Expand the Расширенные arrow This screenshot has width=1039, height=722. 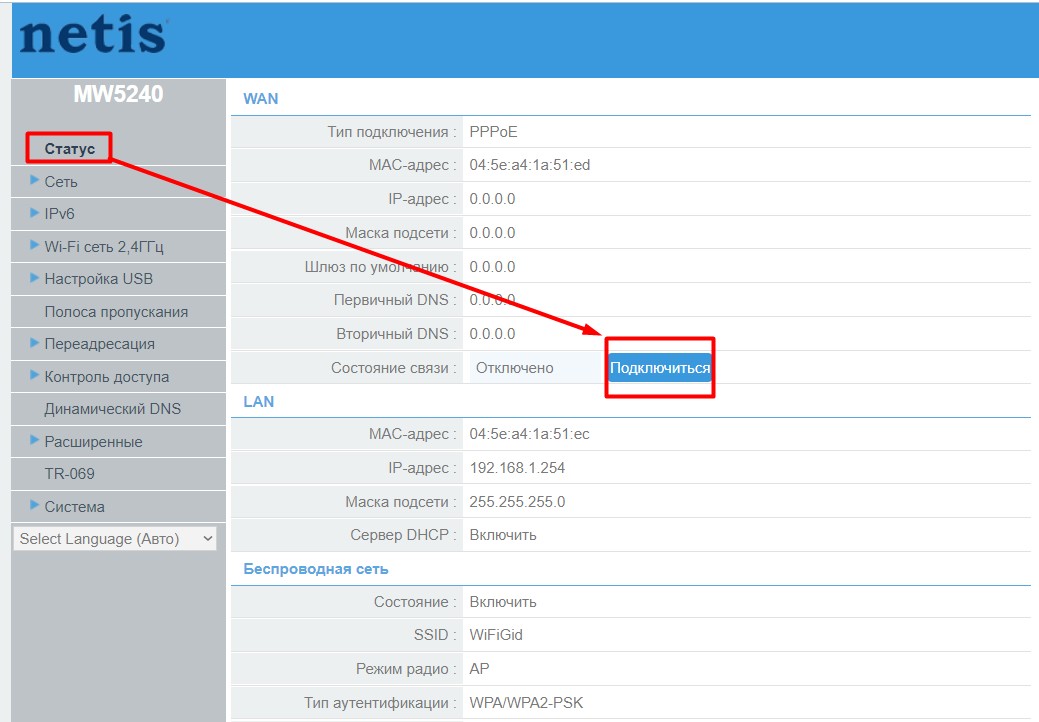[x=34, y=440]
